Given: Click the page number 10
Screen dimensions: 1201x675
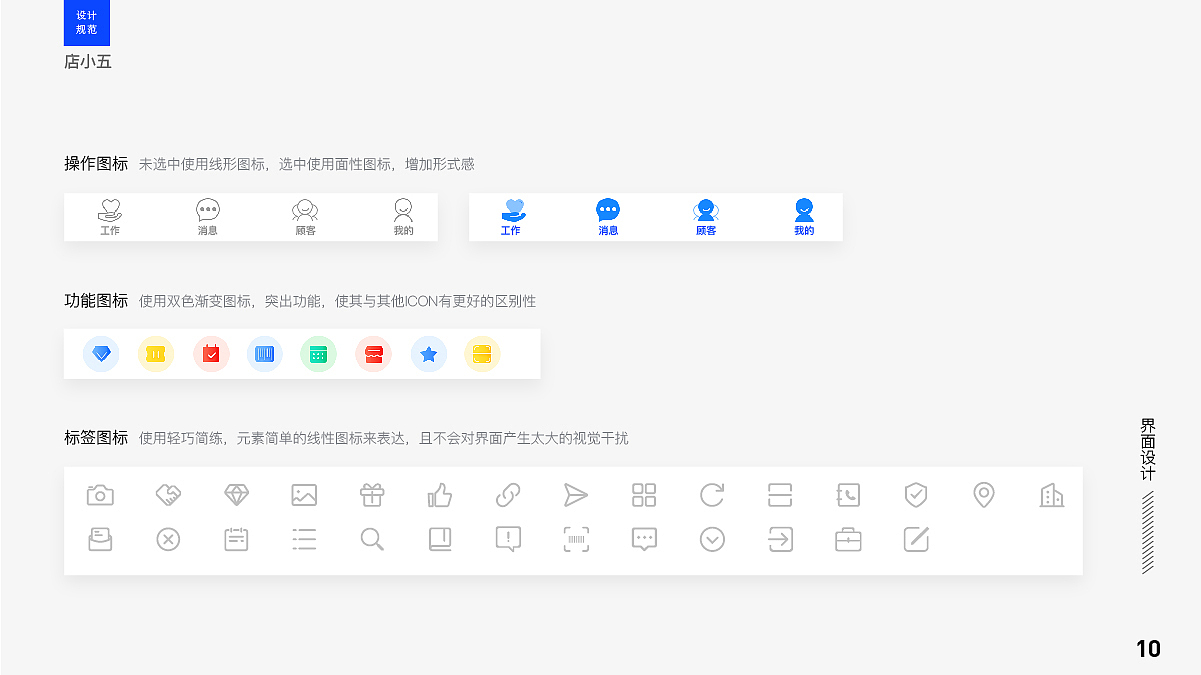Looking at the screenshot, I should tap(1148, 649).
